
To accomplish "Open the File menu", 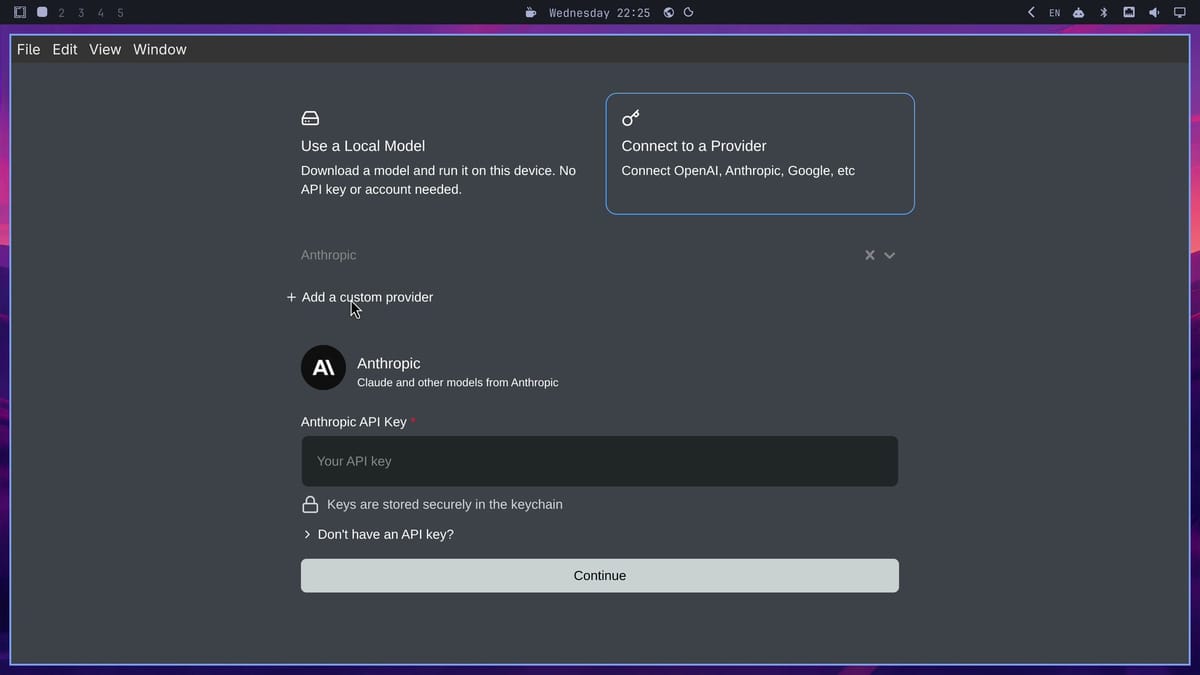I will pyautogui.click(x=29, y=49).
